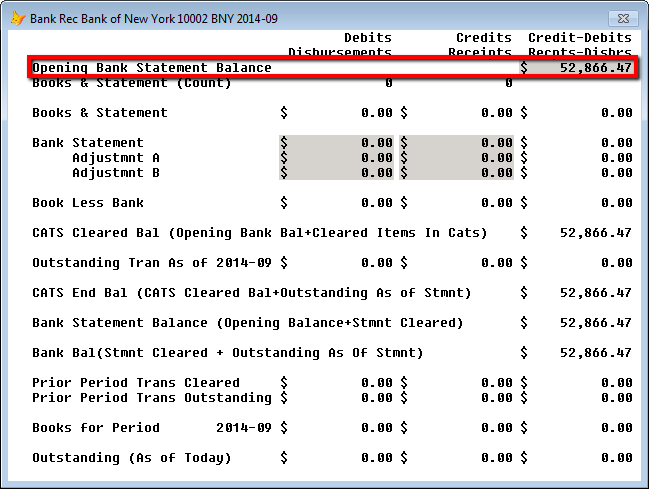Click Outstanding (As of Today) net 0.00
Viewport: 649px width, 489px height.
pos(617,458)
